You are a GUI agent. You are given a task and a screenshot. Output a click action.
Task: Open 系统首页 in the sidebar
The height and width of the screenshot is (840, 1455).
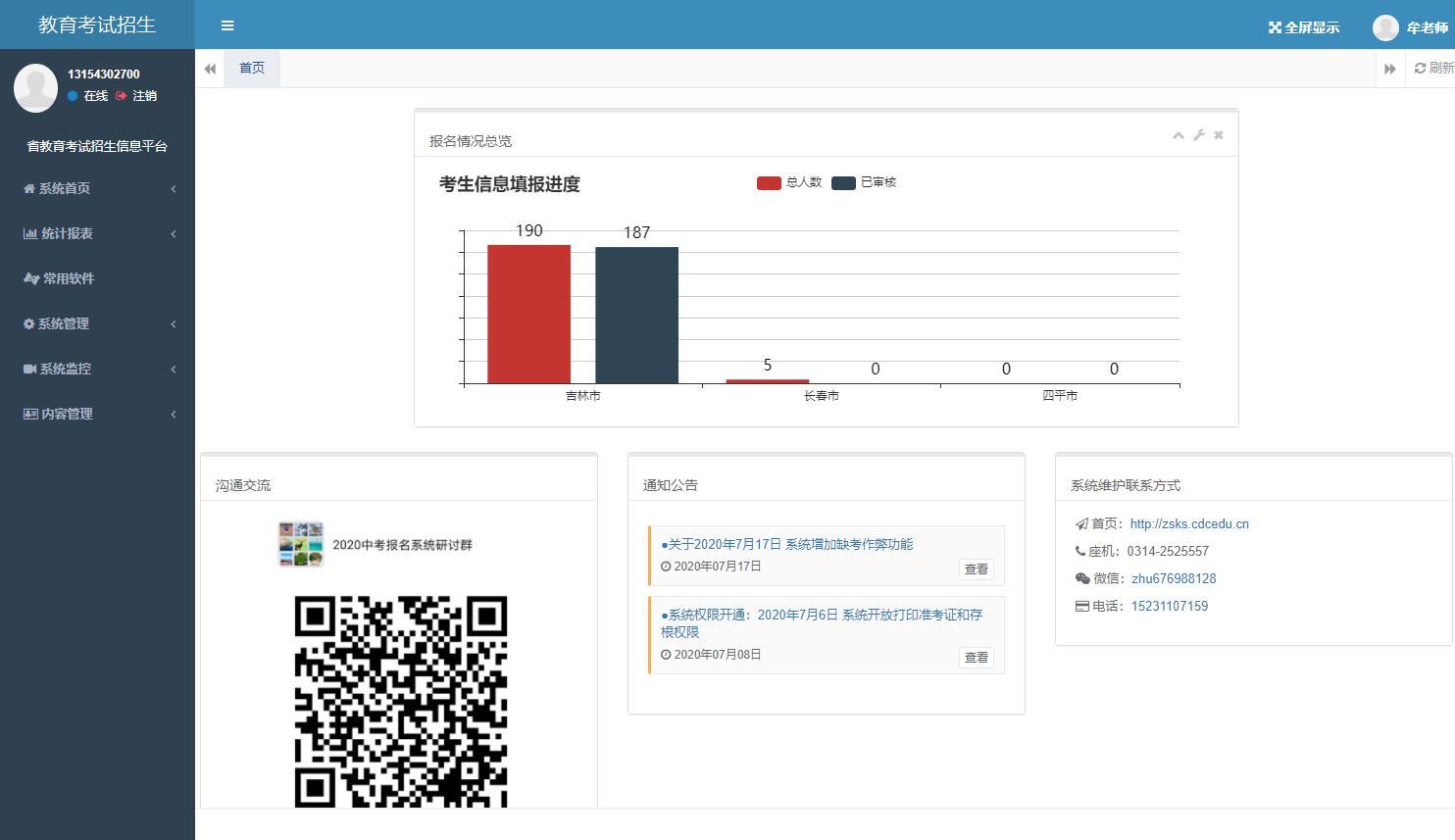click(x=97, y=188)
